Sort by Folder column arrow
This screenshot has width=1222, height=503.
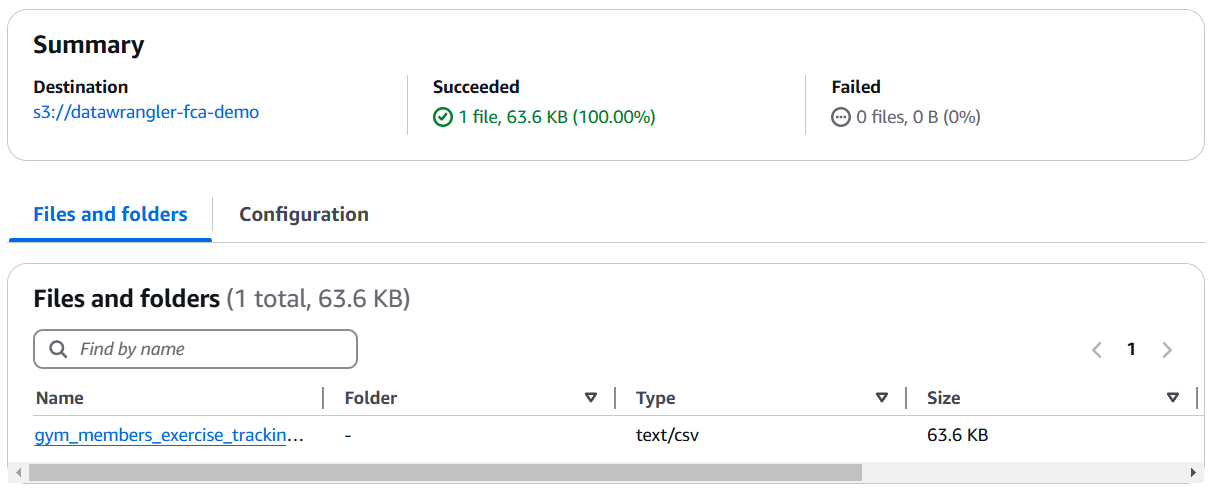point(590,398)
